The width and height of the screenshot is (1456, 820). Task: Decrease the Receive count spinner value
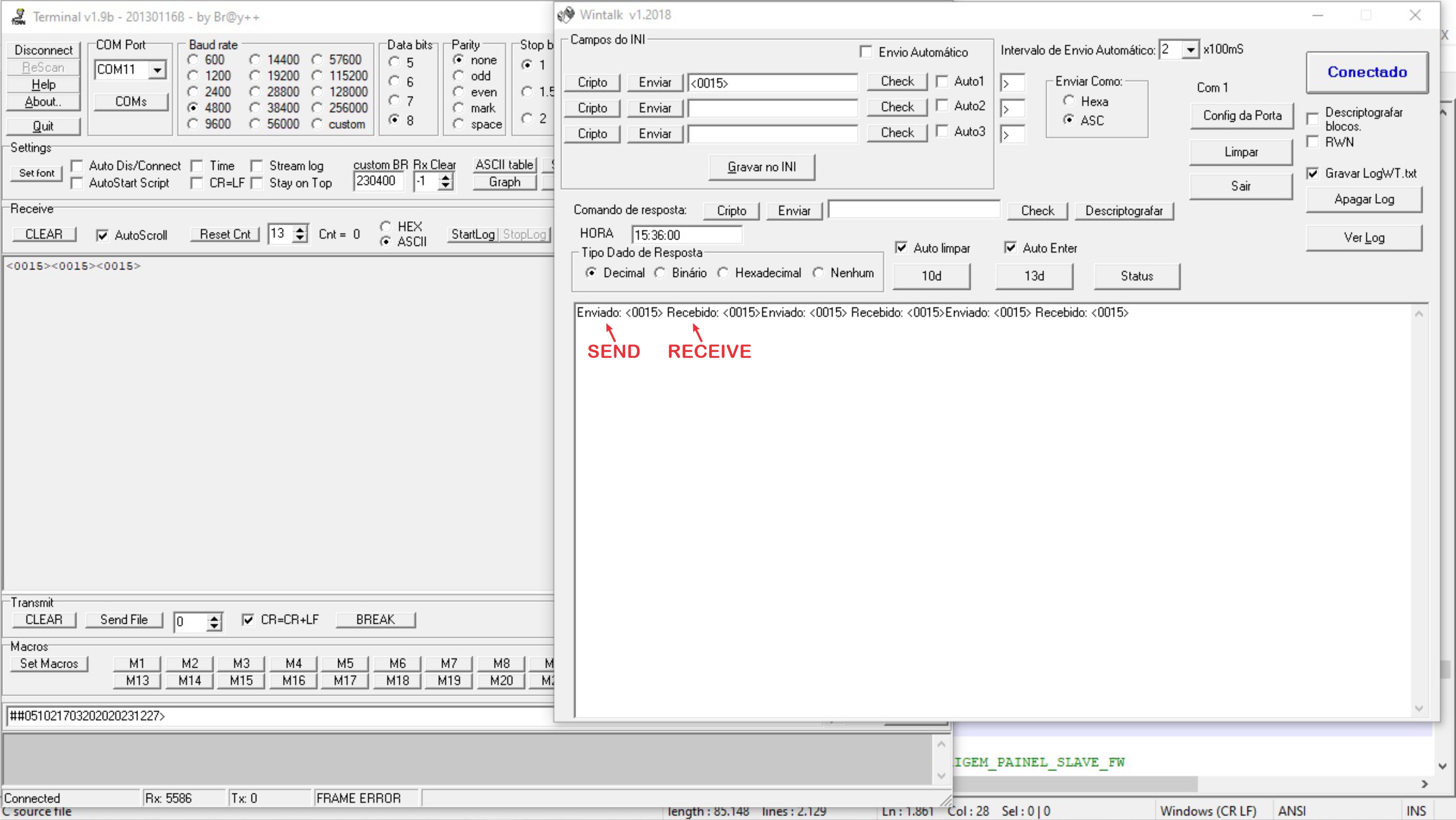click(x=300, y=238)
